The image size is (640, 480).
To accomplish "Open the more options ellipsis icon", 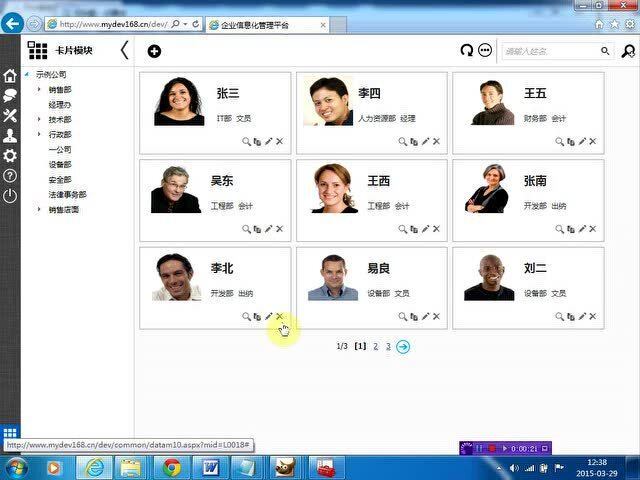I will pos(485,51).
